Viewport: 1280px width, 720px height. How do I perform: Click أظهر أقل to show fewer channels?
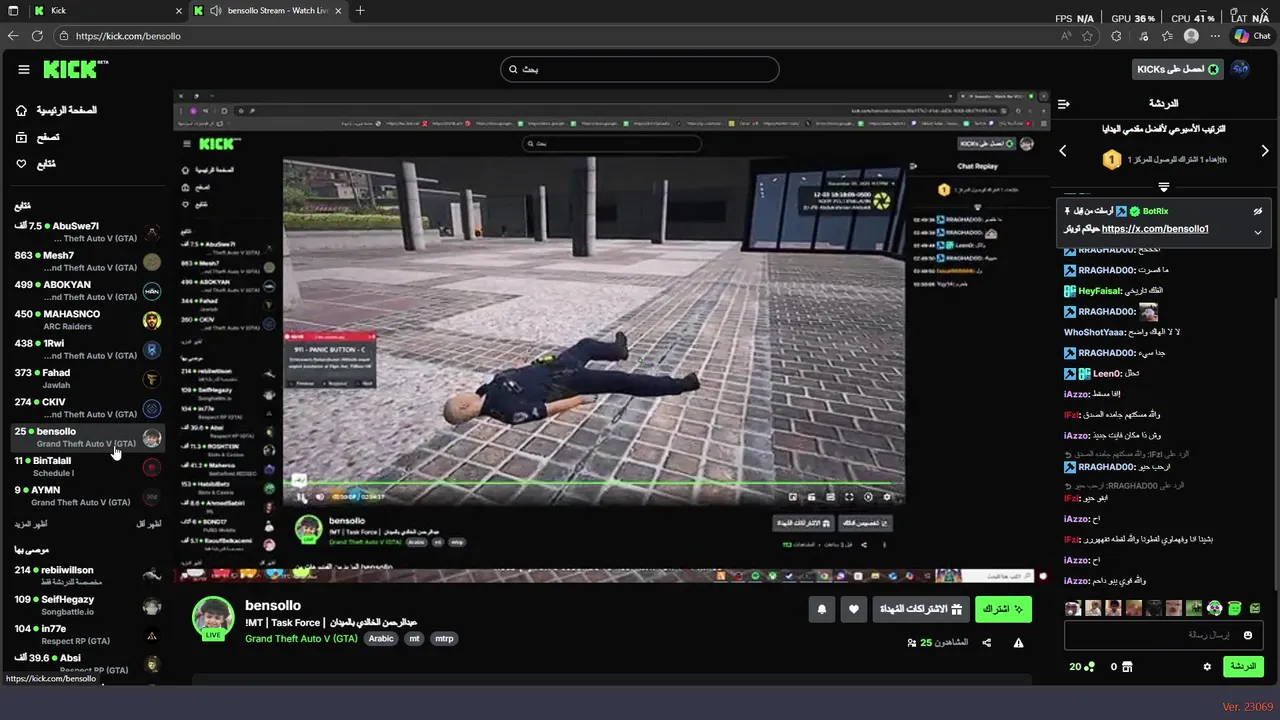[x=148, y=524]
